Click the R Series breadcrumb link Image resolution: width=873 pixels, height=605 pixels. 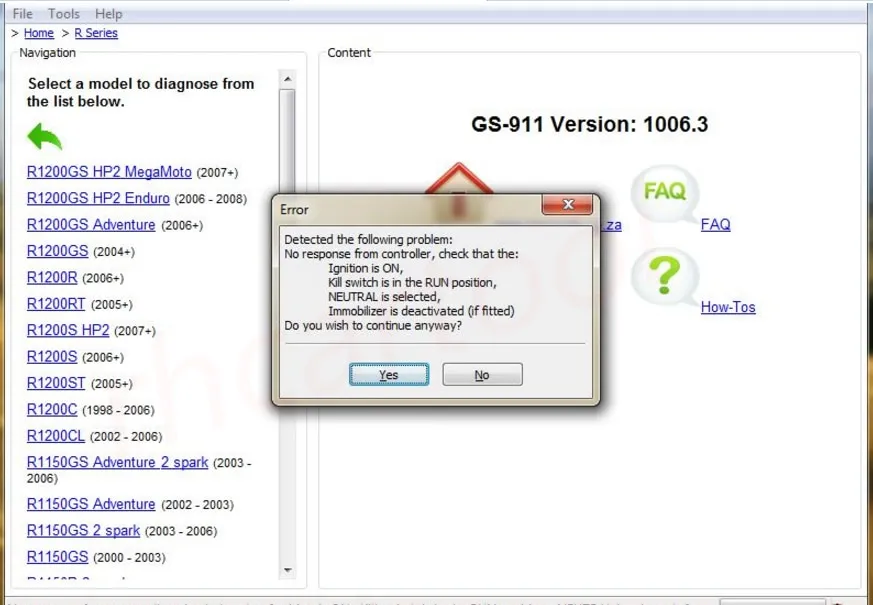96,33
